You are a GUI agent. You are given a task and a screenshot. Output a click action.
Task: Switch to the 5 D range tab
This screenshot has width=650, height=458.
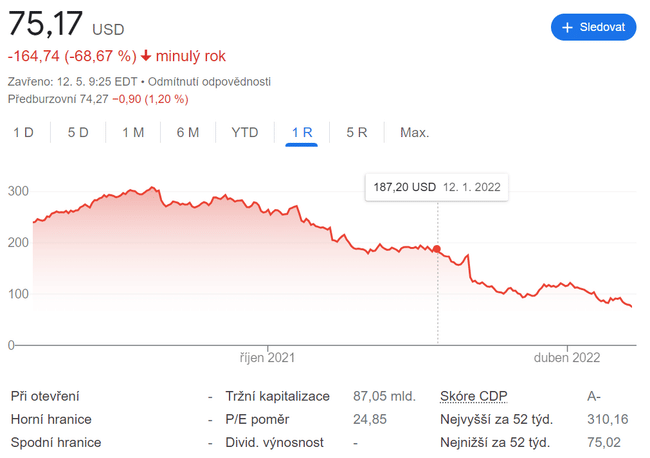pos(78,132)
